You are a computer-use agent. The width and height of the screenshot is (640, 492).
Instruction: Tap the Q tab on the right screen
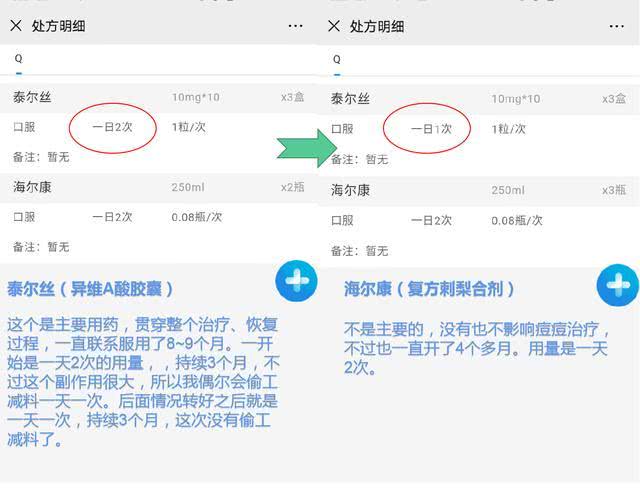(337, 60)
